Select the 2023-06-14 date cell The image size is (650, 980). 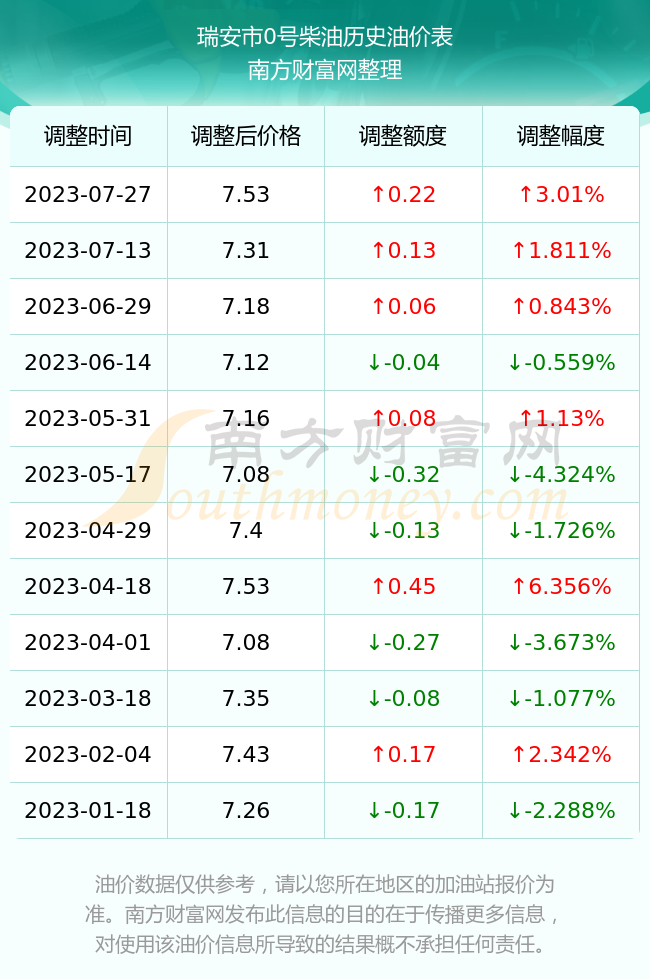(x=88, y=362)
